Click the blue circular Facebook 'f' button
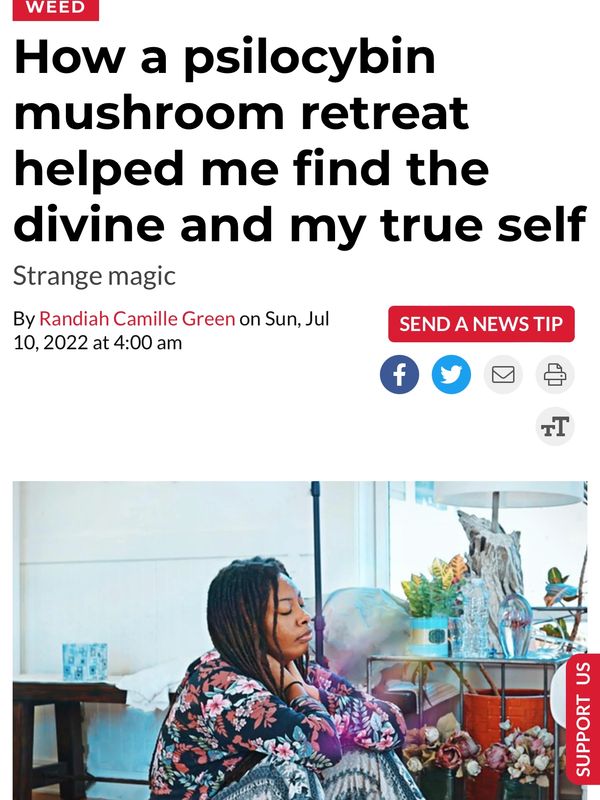 399,374
